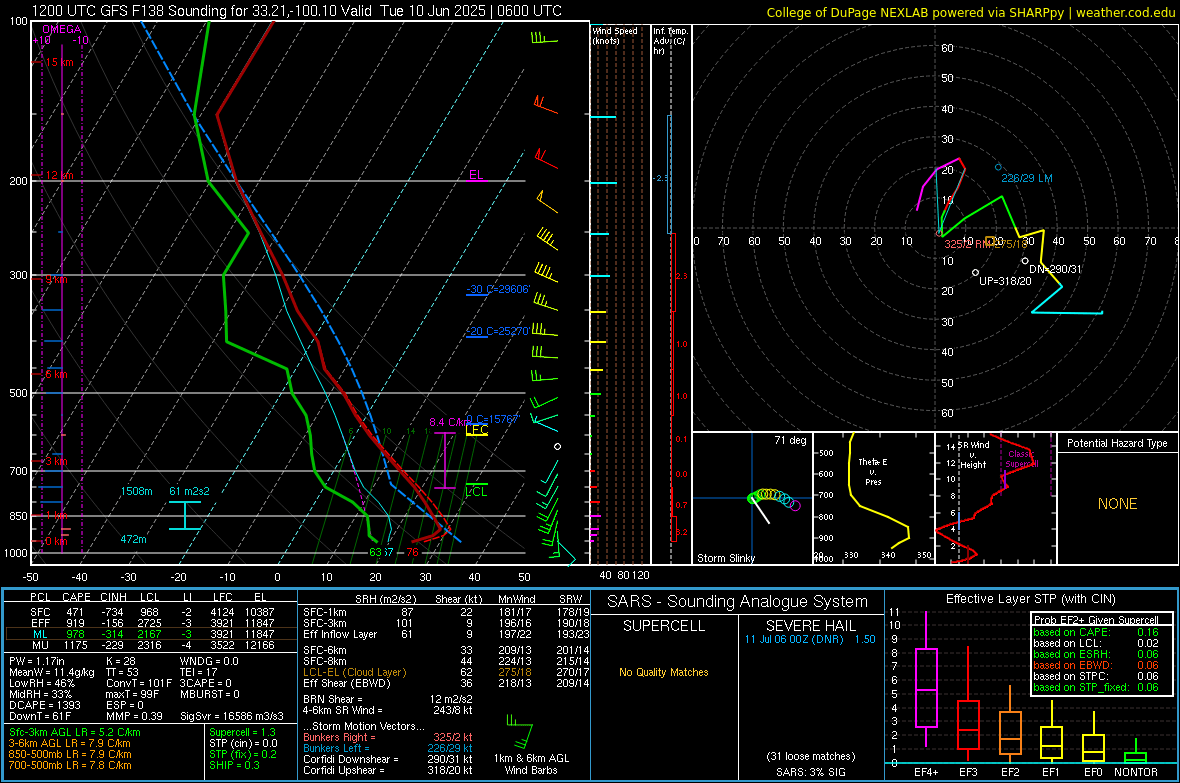Click the Classic Supercell annotation
The width and height of the screenshot is (1180, 783).
[x=1022, y=459]
